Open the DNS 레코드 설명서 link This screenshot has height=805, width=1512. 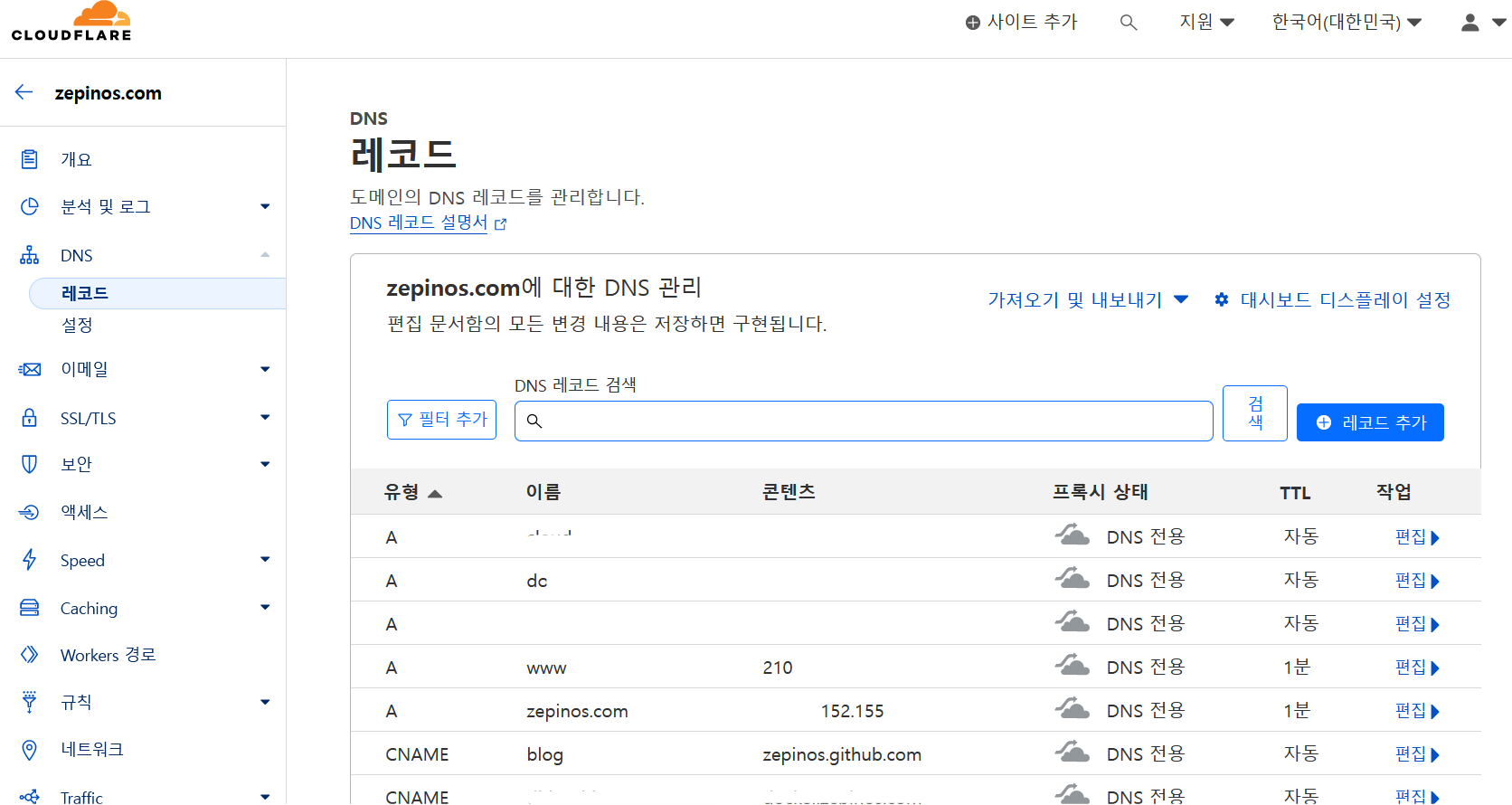pyautogui.click(x=419, y=223)
